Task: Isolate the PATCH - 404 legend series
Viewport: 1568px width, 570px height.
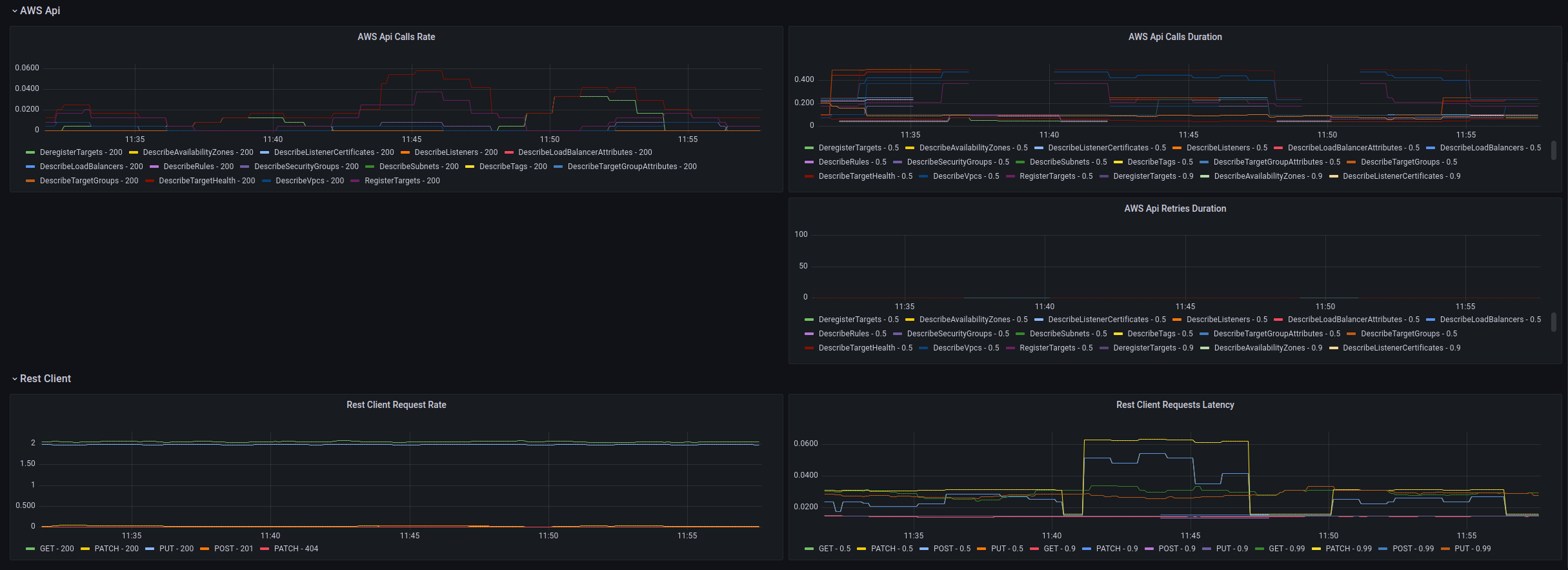Action: point(296,549)
